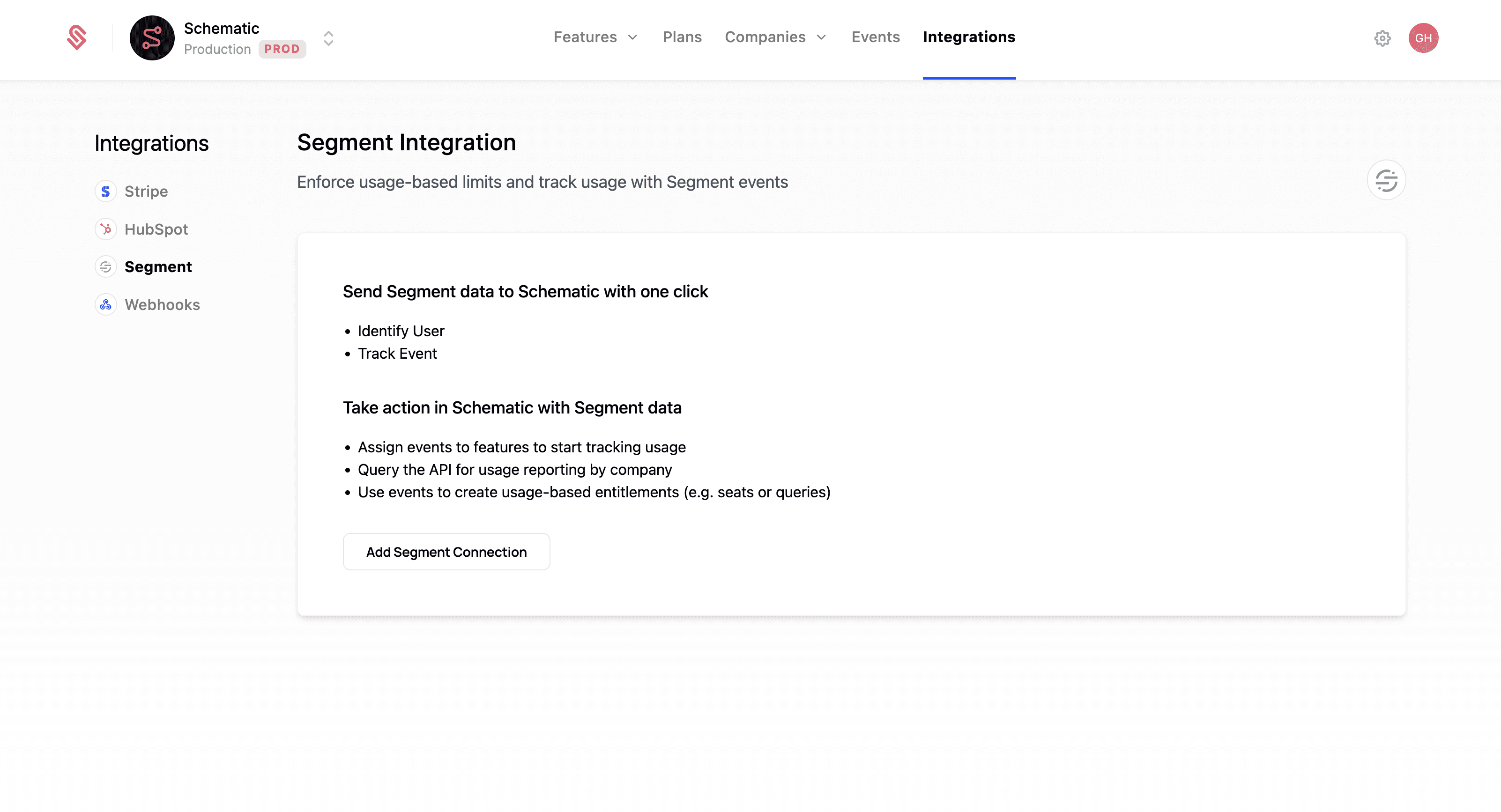Click the Schematic logo in top-left corner
Screen dimensions: 1501x812
click(76, 37)
